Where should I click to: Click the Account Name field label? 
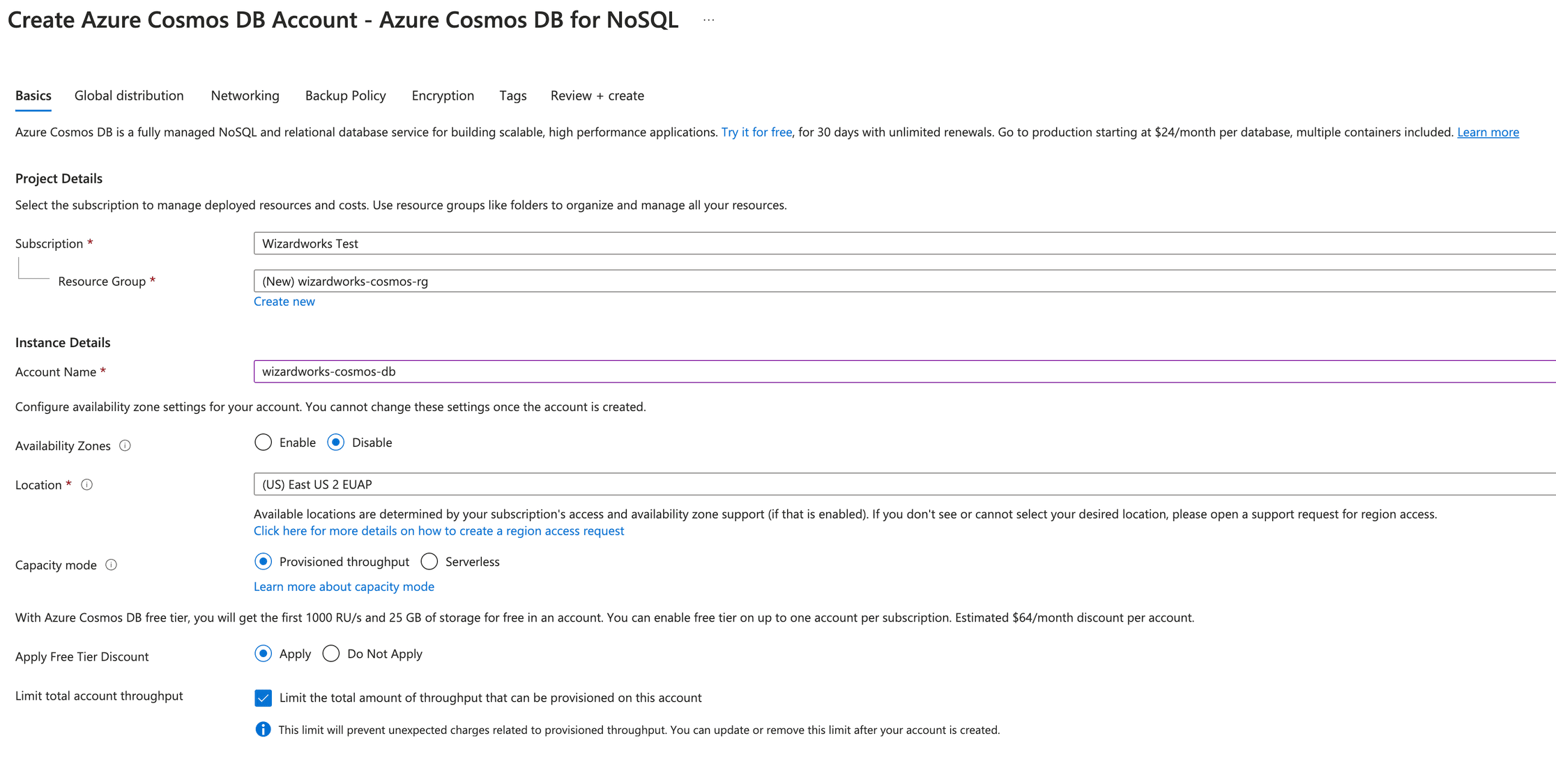pos(56,371)
